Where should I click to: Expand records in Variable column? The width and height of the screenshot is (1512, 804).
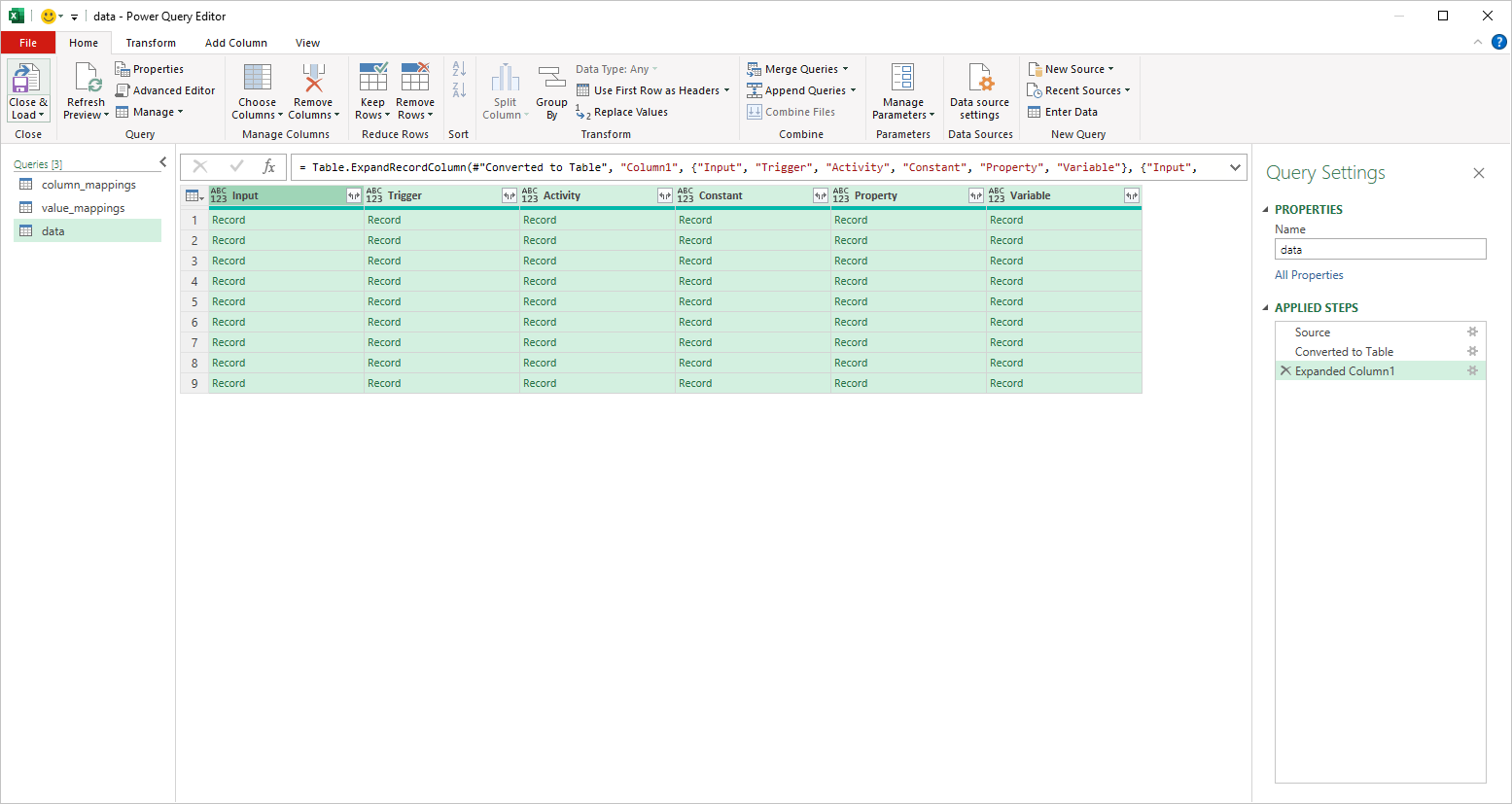(x=1132, y=195)
